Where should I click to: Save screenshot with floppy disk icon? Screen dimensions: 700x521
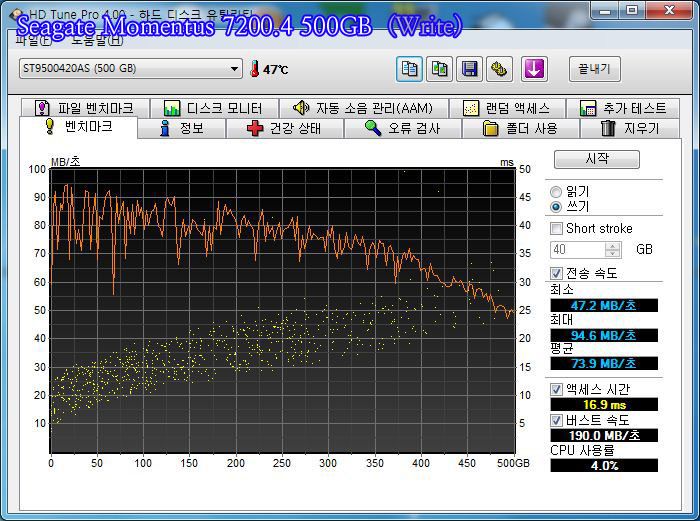469,69
